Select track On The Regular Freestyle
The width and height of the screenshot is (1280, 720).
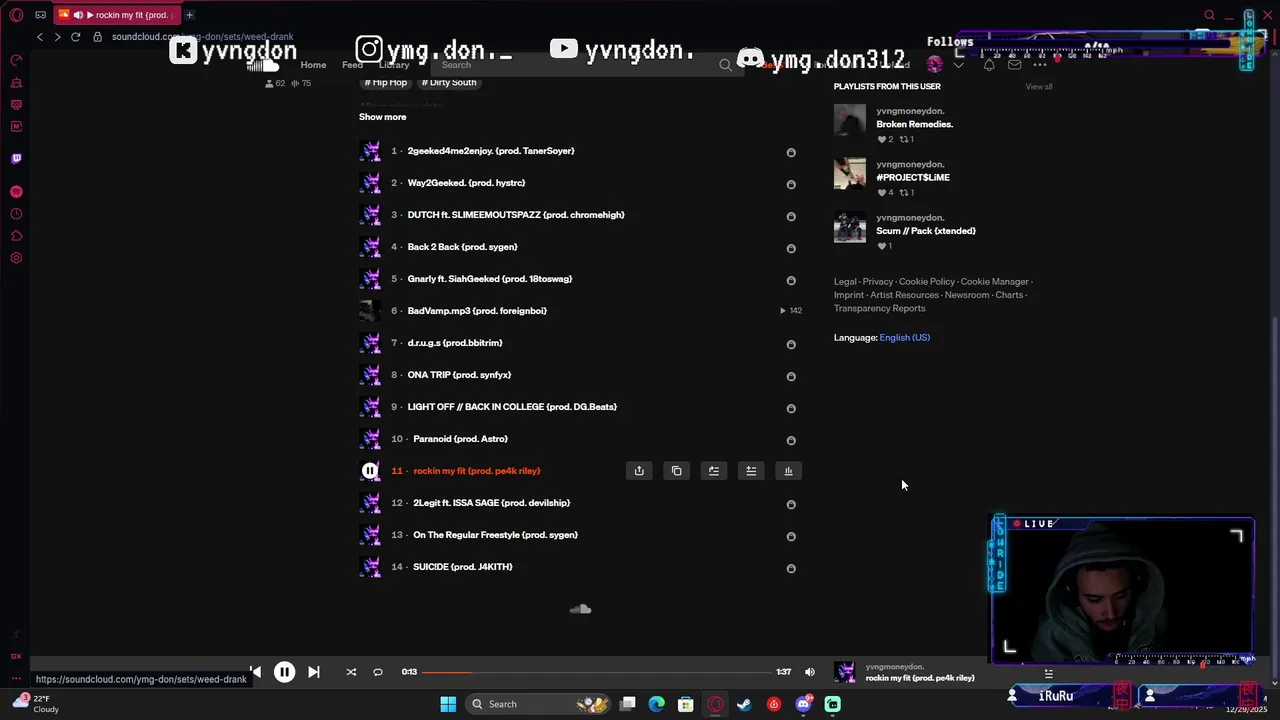coord(495,535)
